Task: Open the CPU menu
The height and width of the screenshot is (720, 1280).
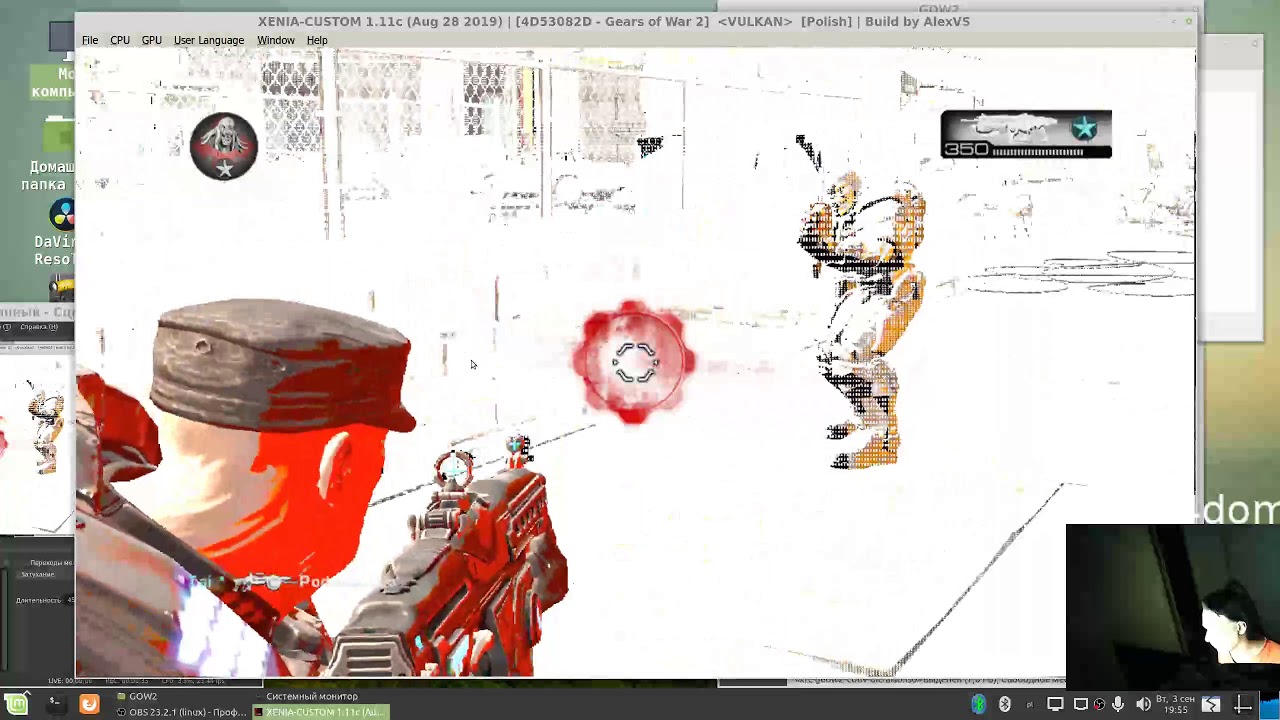Action: (x=120, y=40)
